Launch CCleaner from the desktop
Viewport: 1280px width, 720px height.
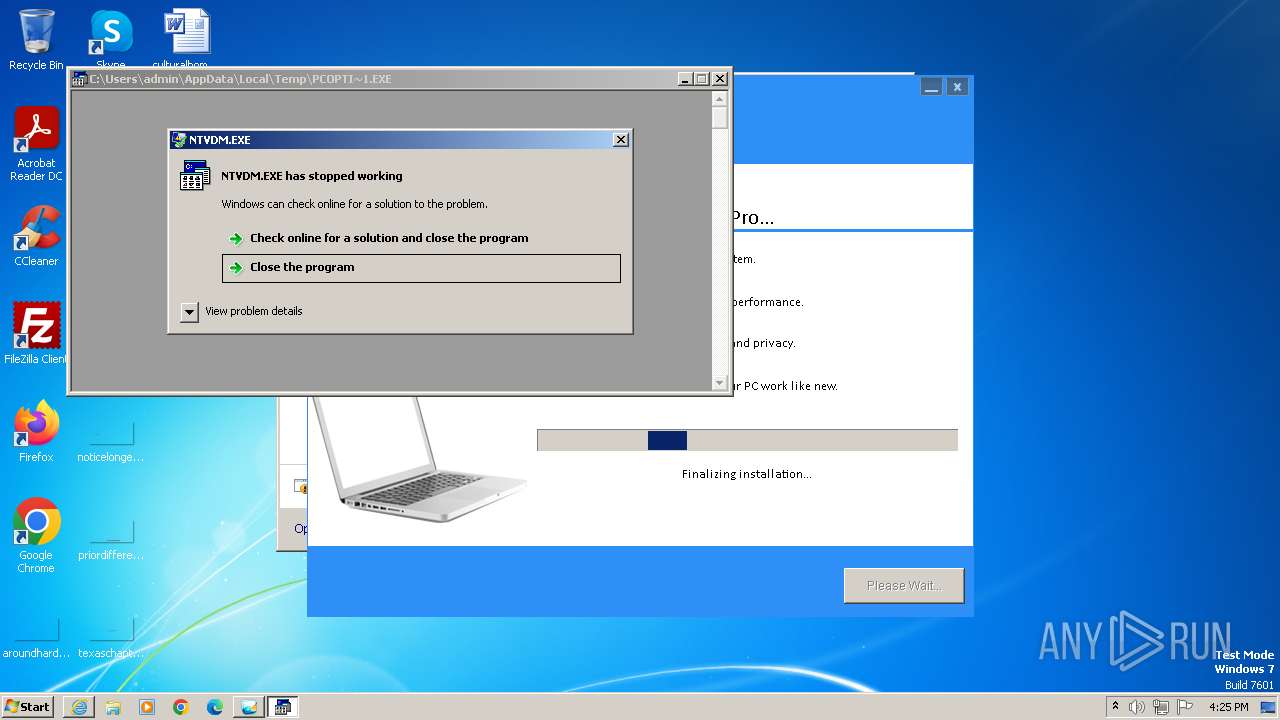click(x=36, y=236)
